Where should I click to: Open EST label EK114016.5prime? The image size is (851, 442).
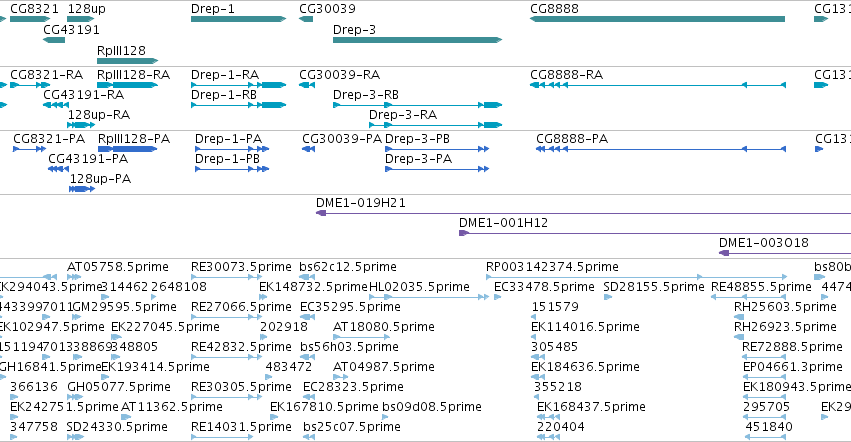click(586, 327)
